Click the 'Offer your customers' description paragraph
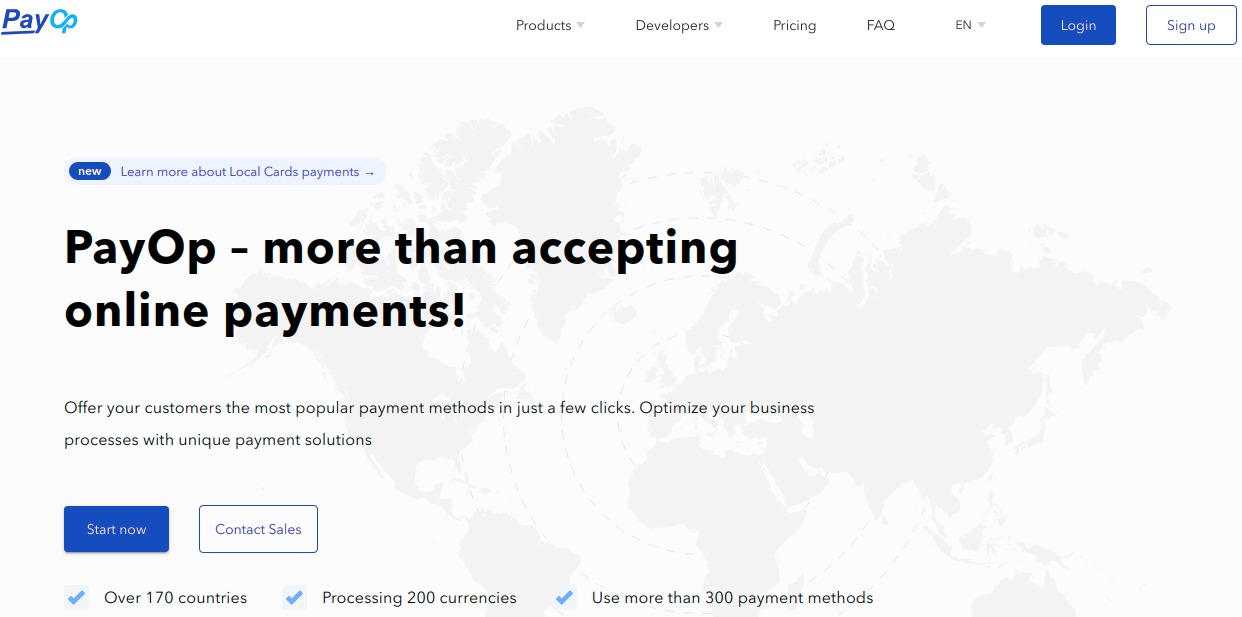Viewport: 1242px width, 617px height. [439, 424]
